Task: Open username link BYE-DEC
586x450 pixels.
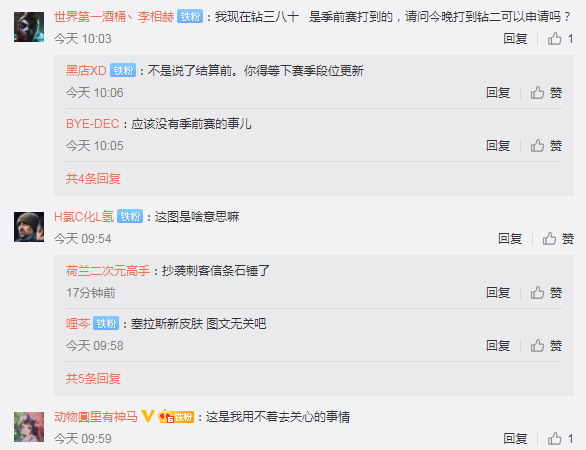Action: click(x=92, y=124)
